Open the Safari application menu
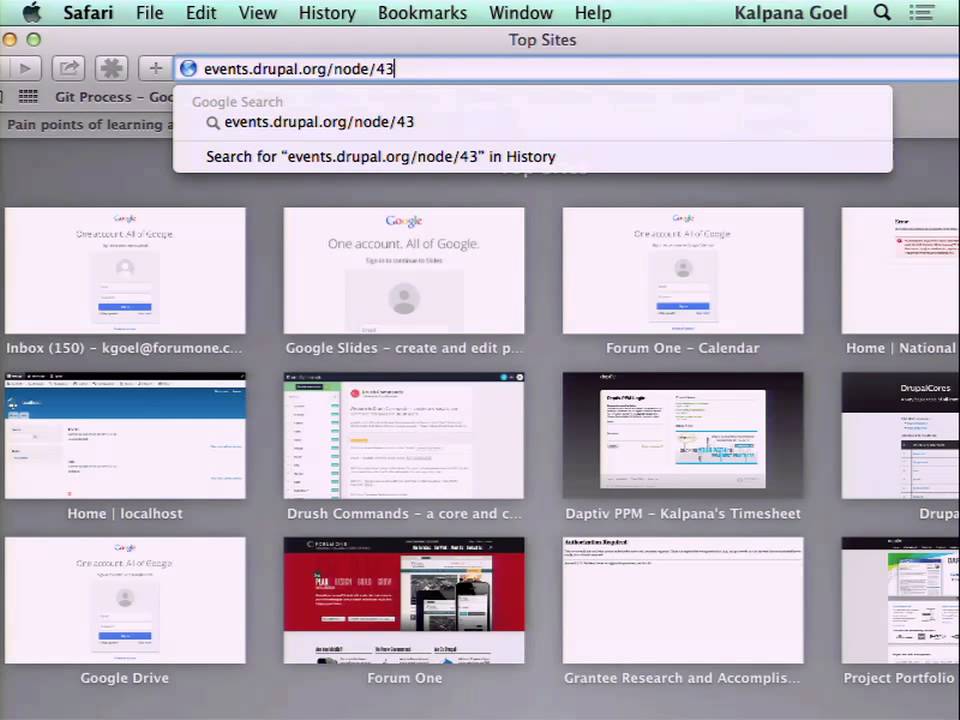 (x=88, y=13)
